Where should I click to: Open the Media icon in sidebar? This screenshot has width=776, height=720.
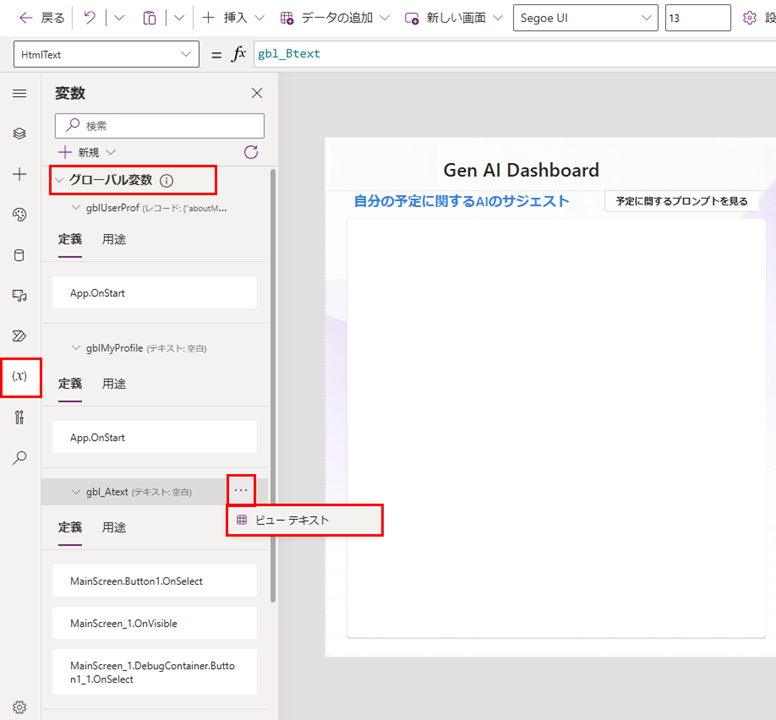pos(20,295)
